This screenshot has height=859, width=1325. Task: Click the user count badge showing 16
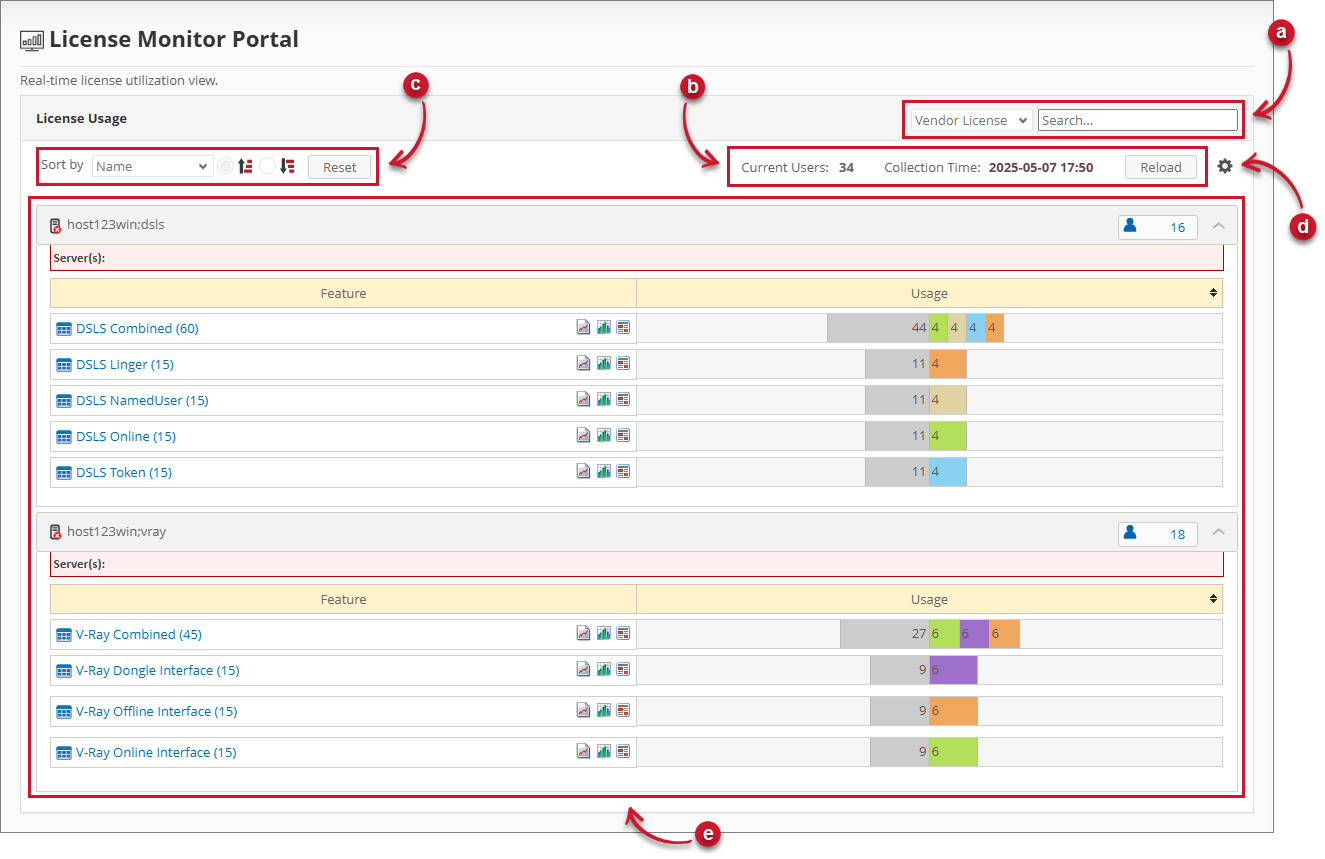point(1157,227)
